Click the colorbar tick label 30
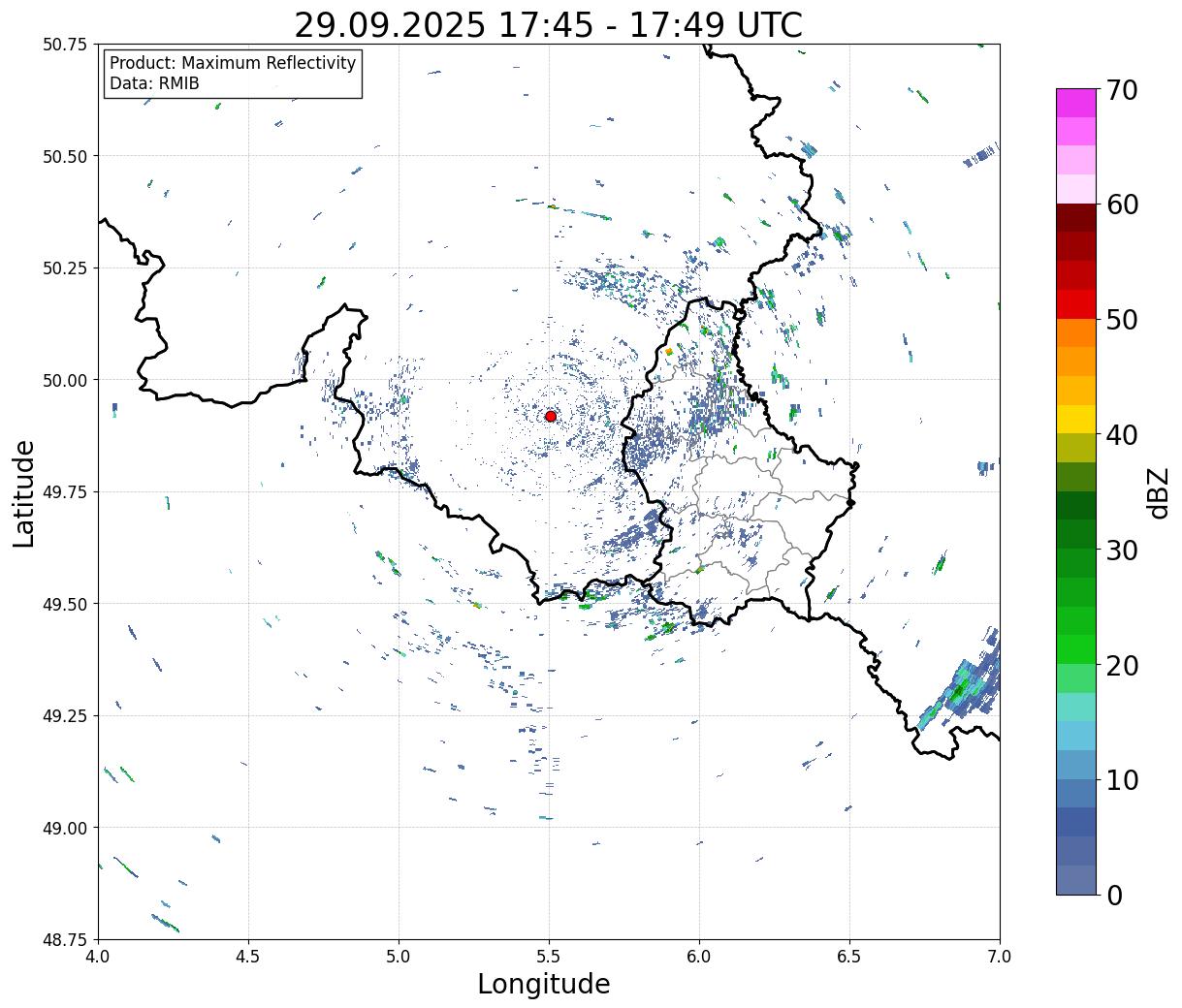Screen dimensions: 1182x1008 coord(1121,550)
